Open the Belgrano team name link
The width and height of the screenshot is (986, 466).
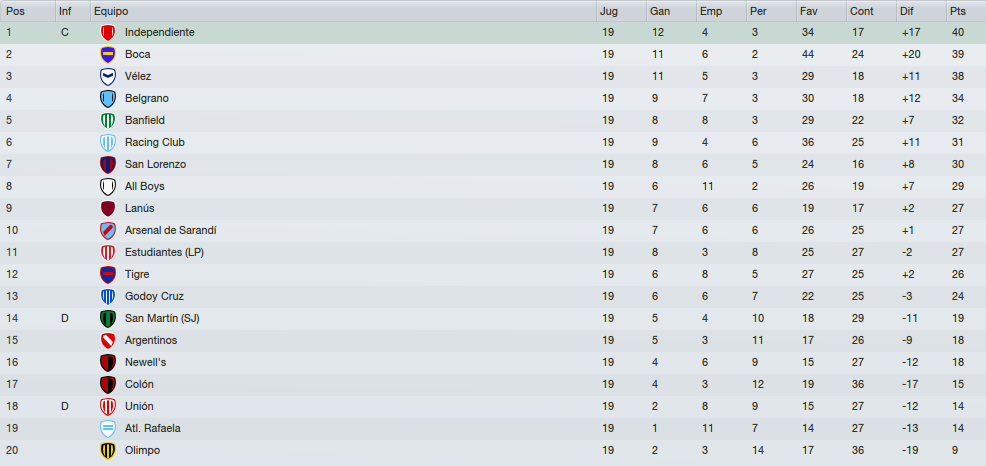(147, 98)
